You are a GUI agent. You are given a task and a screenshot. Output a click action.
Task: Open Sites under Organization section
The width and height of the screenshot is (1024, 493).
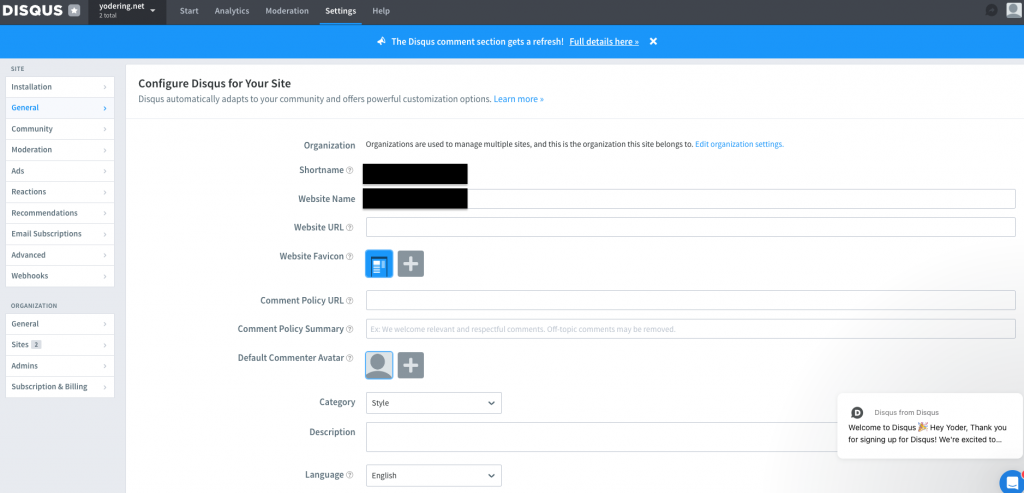59,345
